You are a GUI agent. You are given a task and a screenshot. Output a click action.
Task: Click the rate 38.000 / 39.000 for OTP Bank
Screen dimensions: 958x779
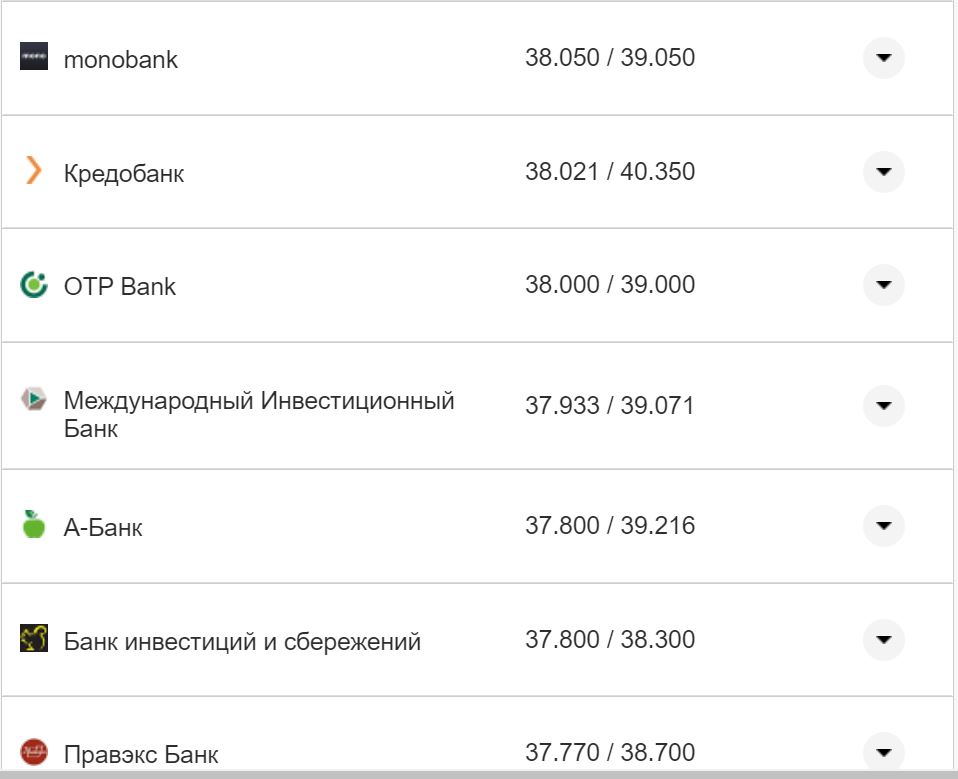[x=611, y=285]
